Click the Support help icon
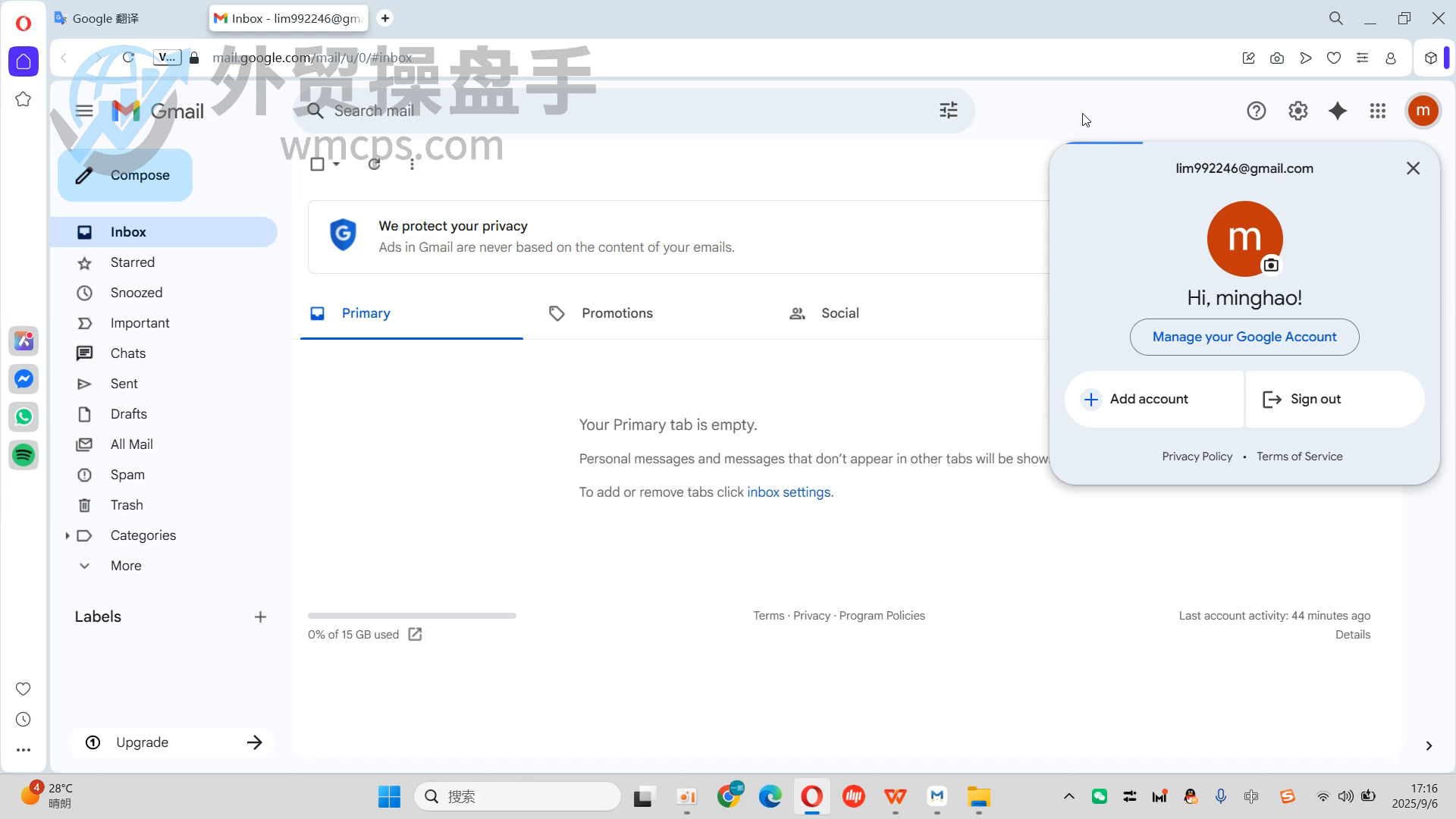This screenshot has height=819, width=1456. [1256, 111]
